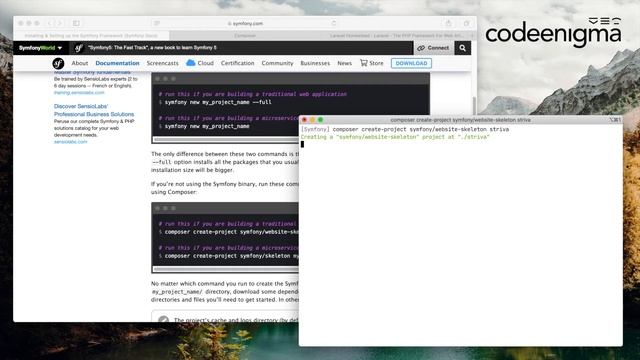Click the horizontal scrollbar under the composer code block

[226, 269]
